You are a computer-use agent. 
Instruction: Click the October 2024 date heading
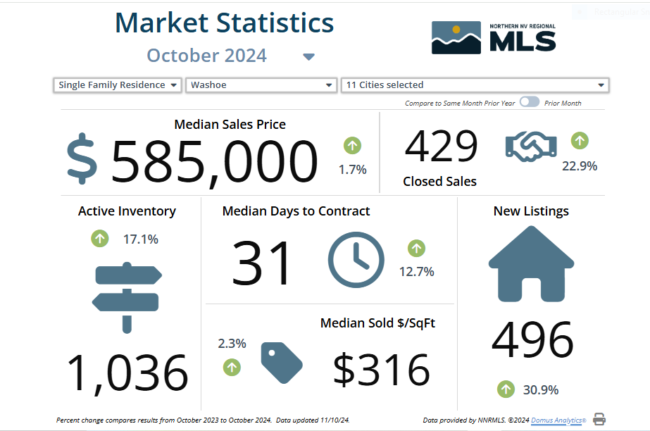tap(207, 56)
